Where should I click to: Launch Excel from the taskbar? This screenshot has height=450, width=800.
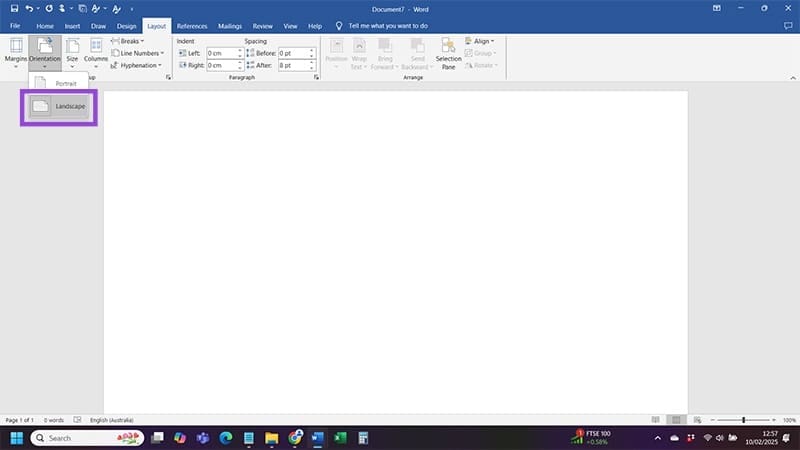coord(340,438)
